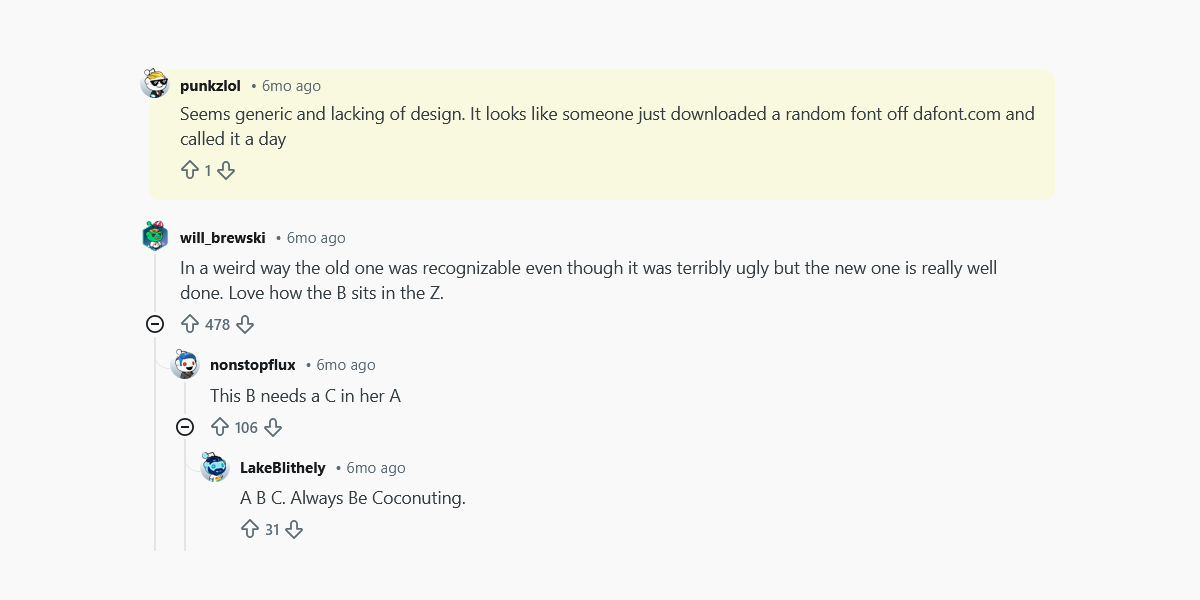The width and height of the screenshot is (1200, 600).
Task: Upvote nonstopflux's reply
Action: tap(221, 427)
